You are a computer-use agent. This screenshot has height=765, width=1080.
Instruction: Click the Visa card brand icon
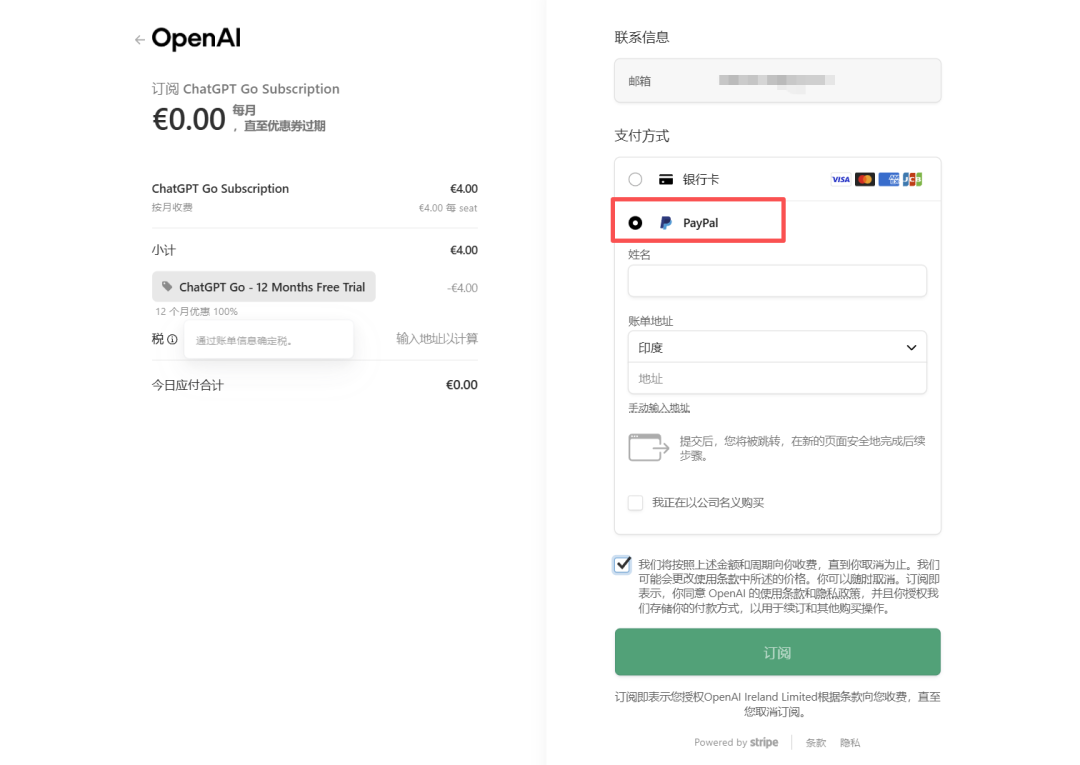[841, 179]
